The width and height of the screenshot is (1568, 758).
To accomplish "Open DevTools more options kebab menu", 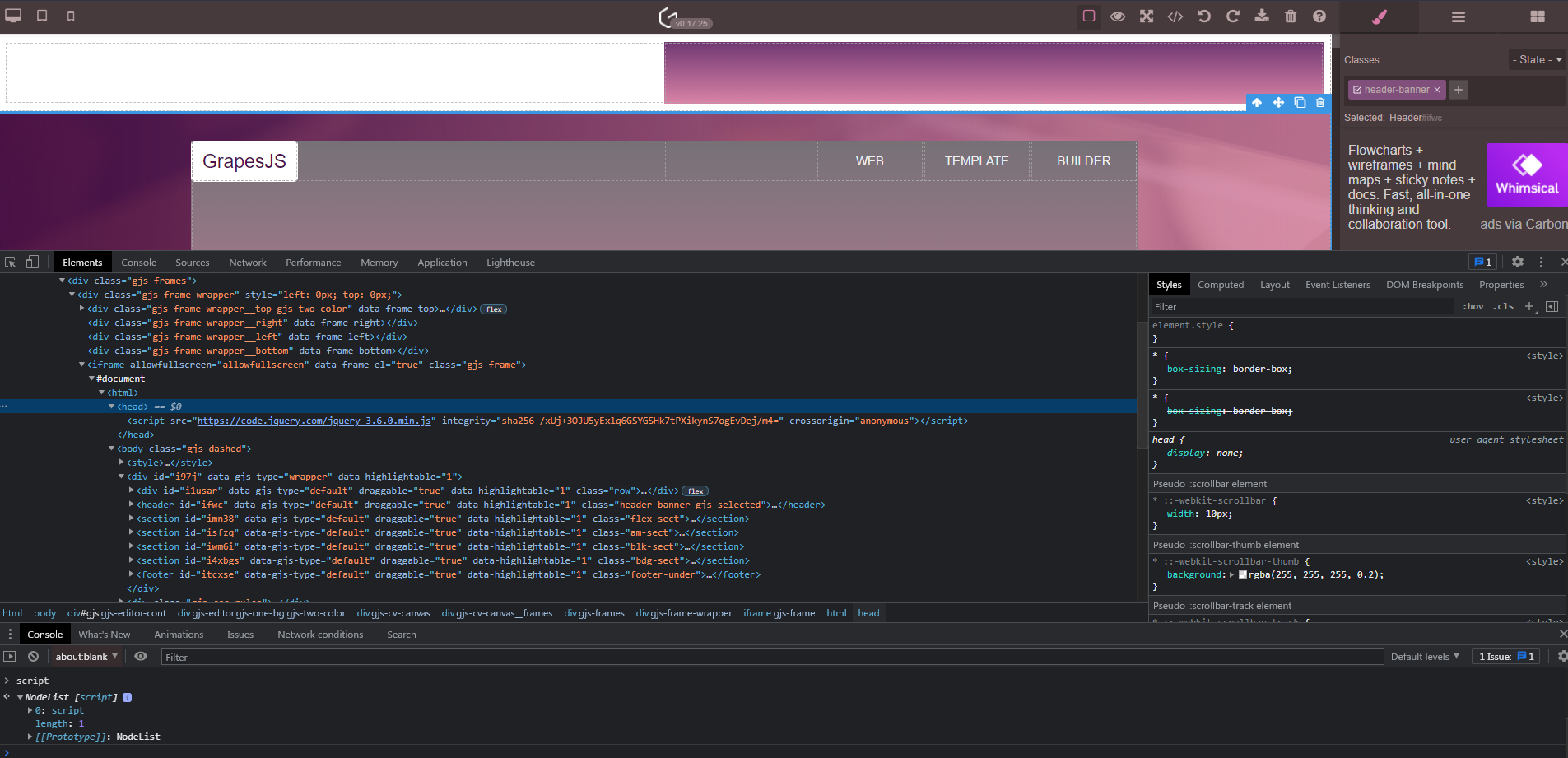I will (1541, 262).
